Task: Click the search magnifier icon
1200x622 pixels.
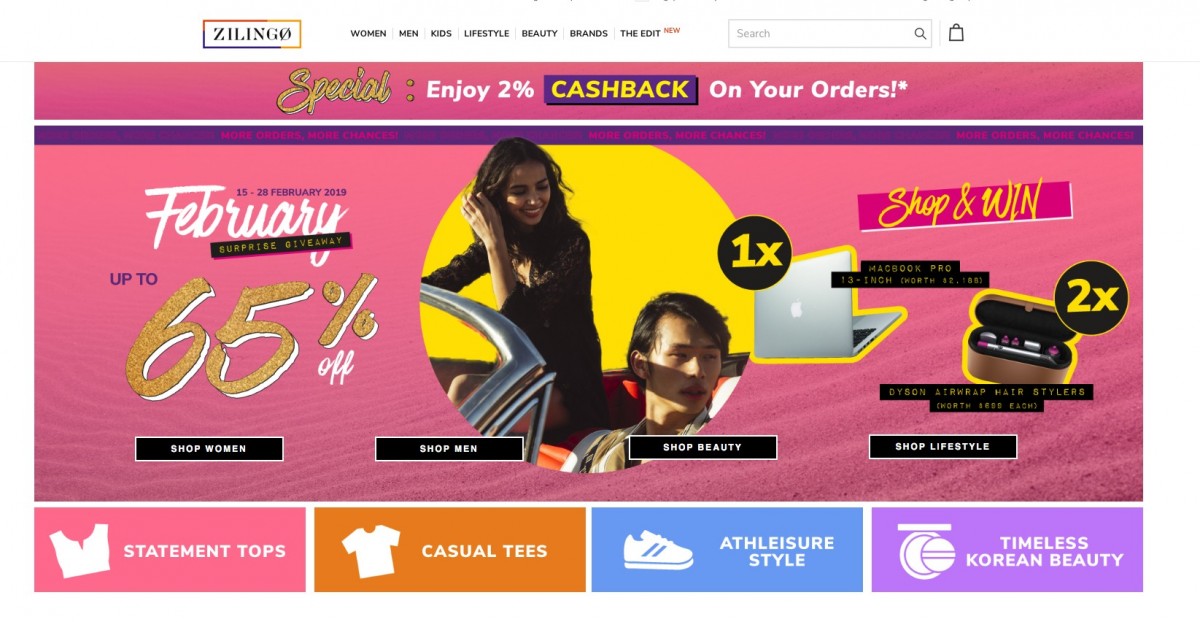Action: click(920, 34)
